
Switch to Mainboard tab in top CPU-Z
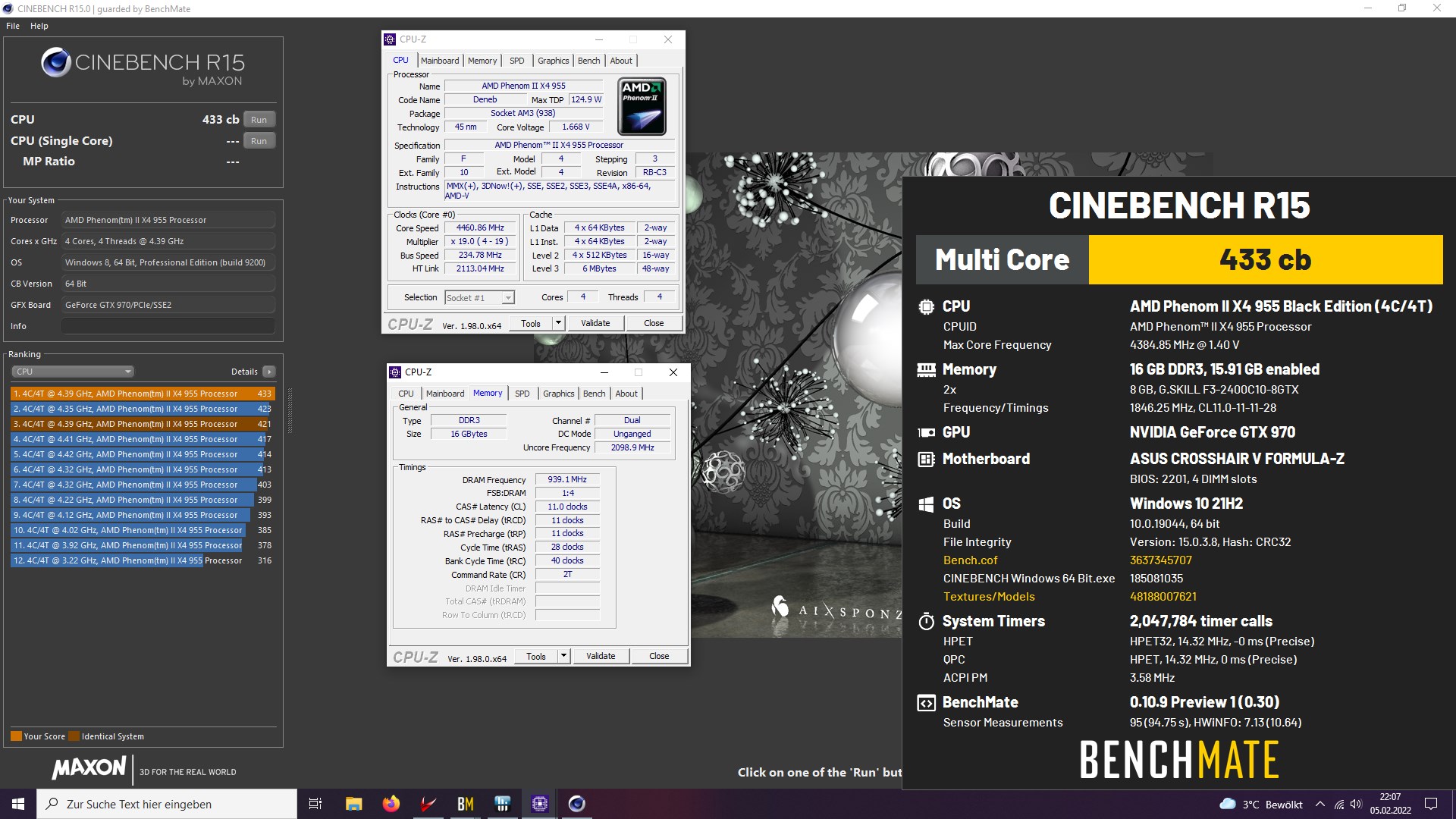(440, 61)
